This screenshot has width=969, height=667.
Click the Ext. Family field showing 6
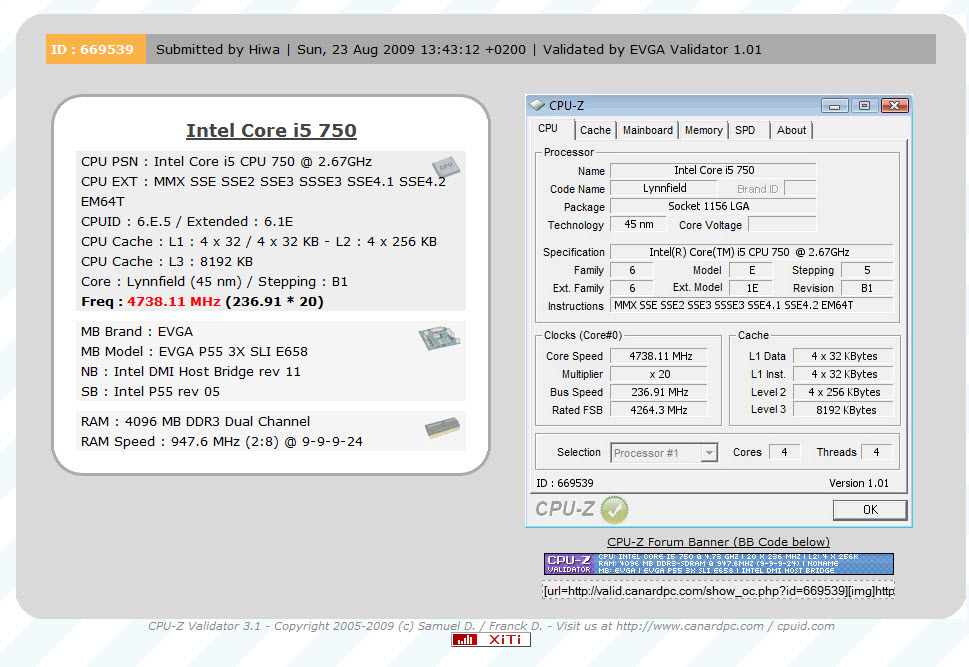[632, 288]
